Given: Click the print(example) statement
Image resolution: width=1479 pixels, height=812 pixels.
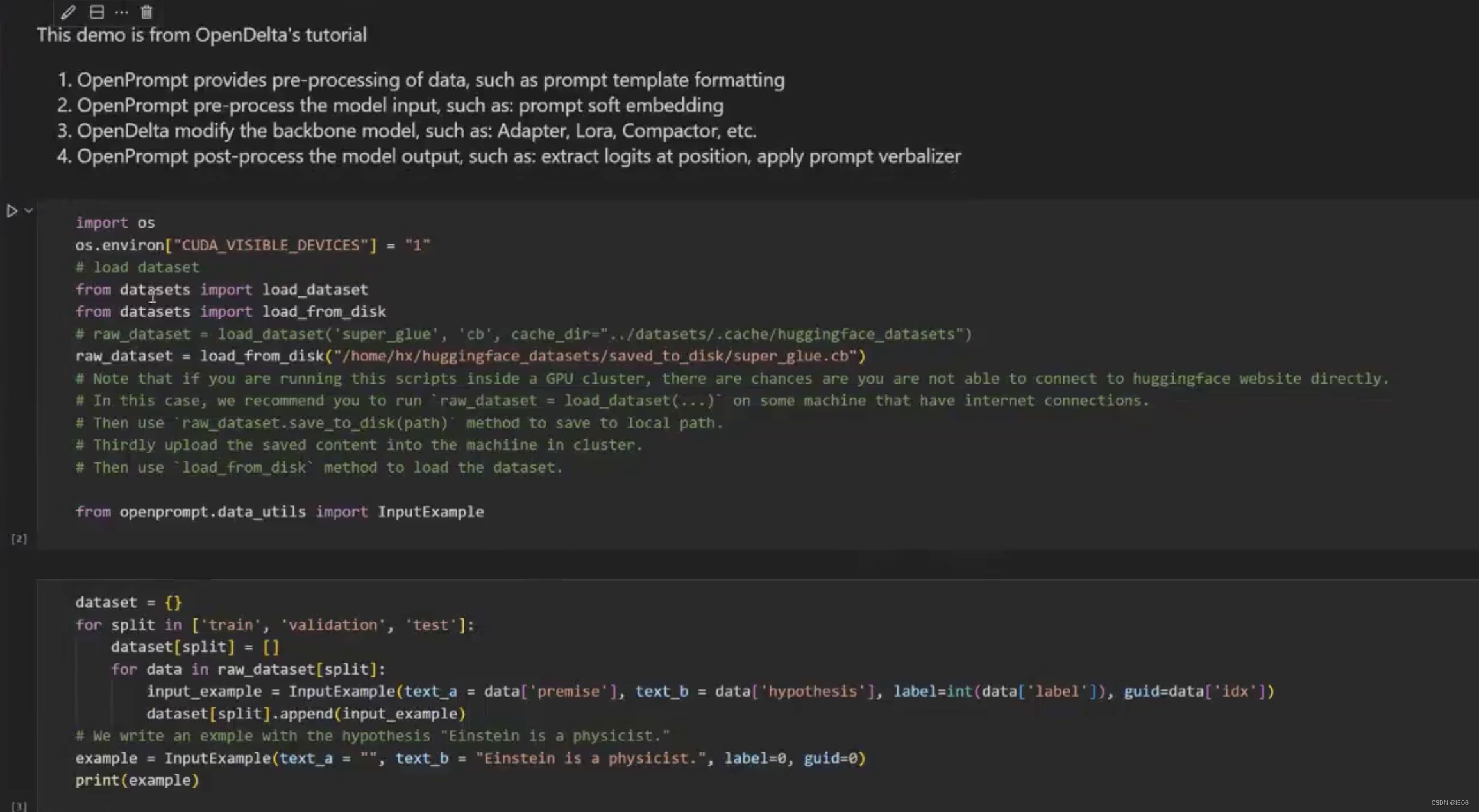Looking at the screenshot, I should coord(137,781).
